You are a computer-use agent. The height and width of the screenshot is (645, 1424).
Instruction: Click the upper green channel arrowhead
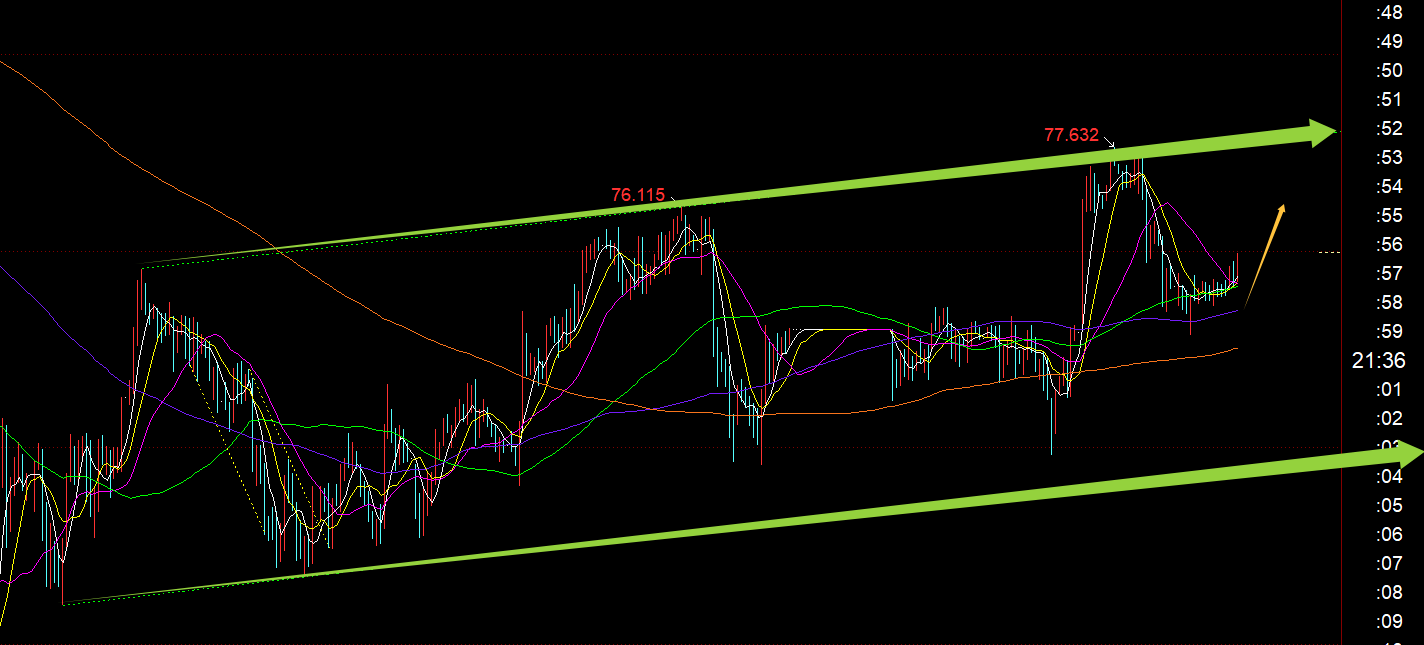coord(1322,130)
